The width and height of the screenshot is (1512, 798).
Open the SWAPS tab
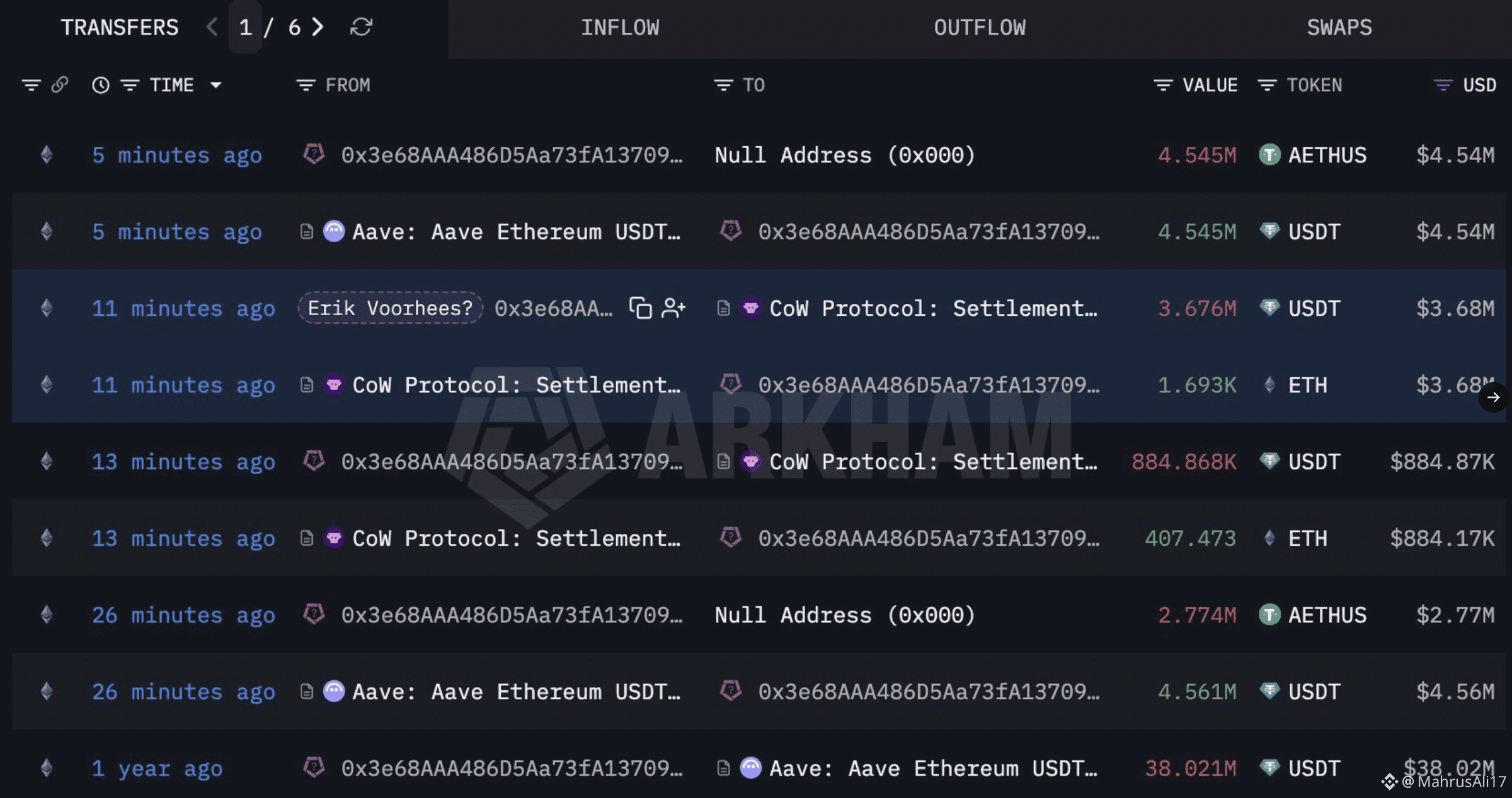(x=1337, y=28)
